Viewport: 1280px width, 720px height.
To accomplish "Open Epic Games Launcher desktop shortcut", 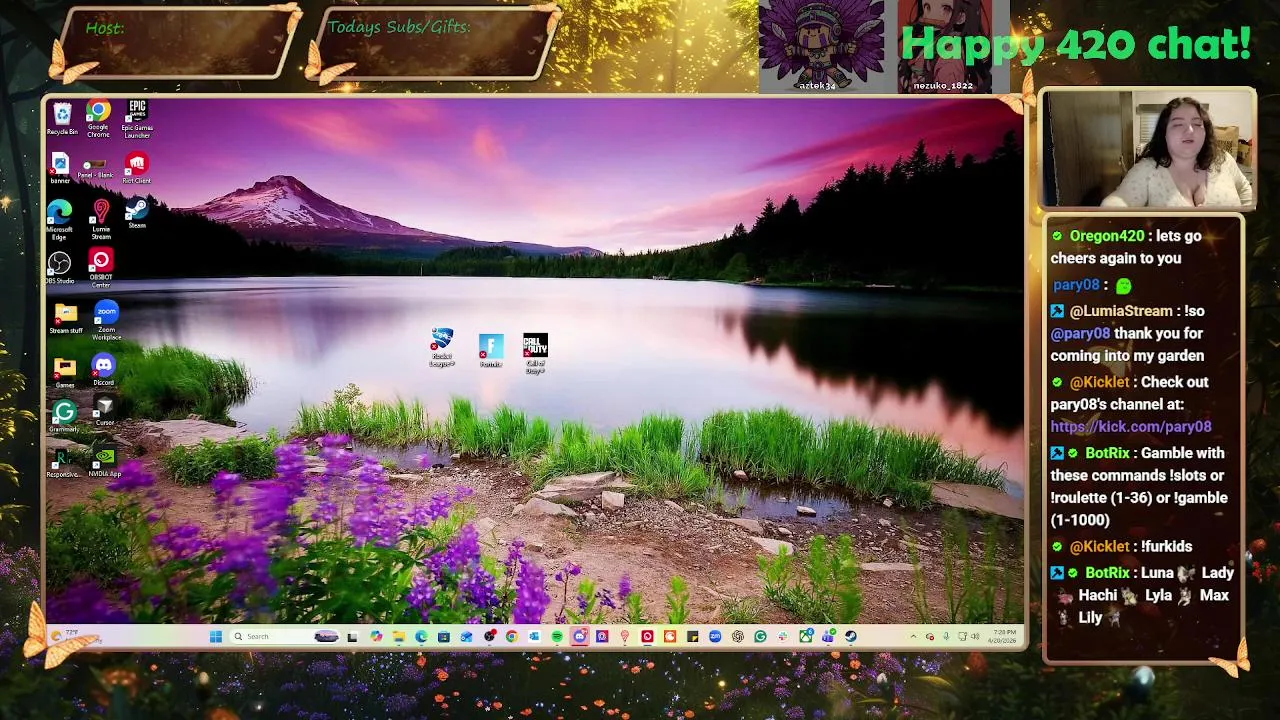I will click(x=137, y=119).
